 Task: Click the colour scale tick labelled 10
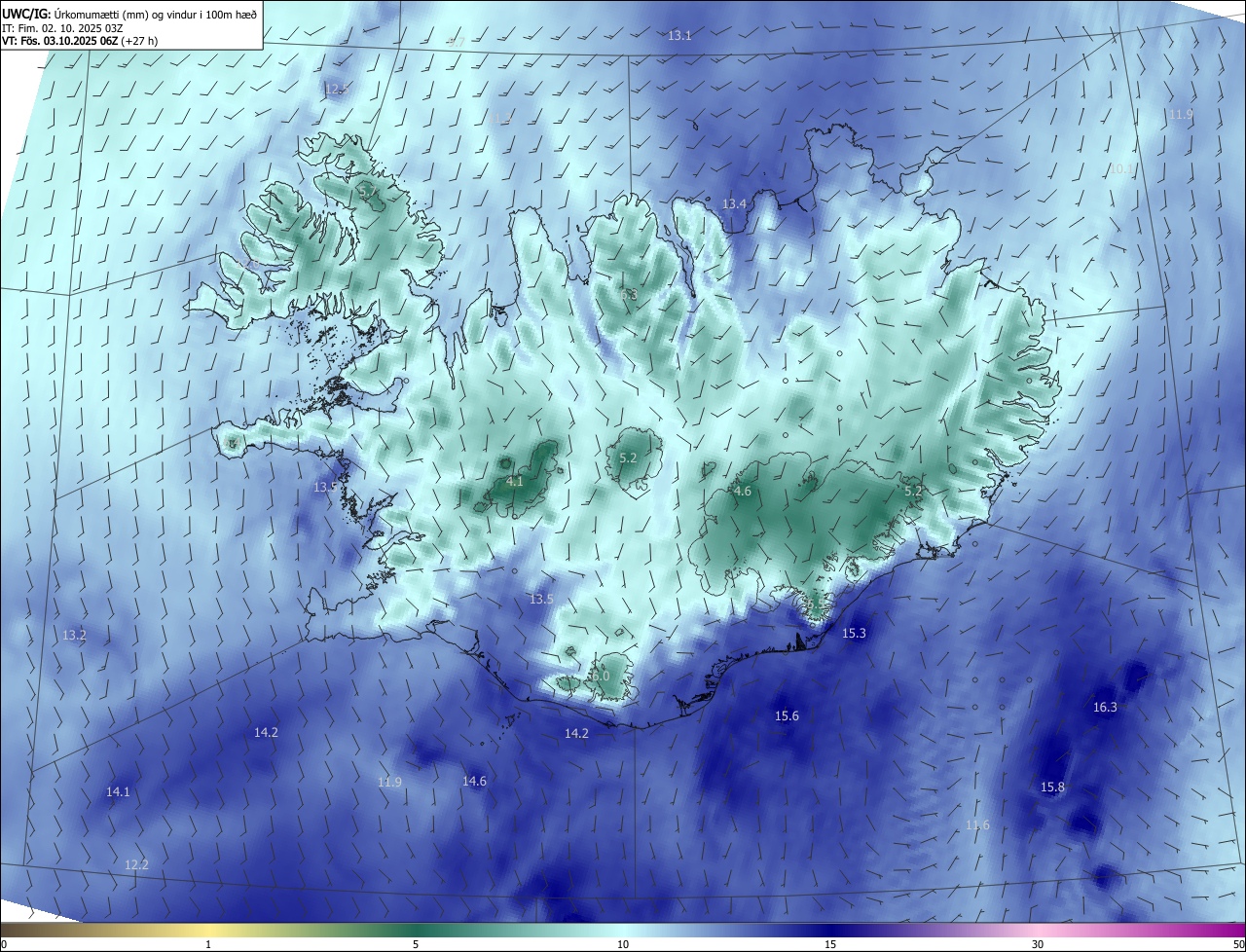623,944
